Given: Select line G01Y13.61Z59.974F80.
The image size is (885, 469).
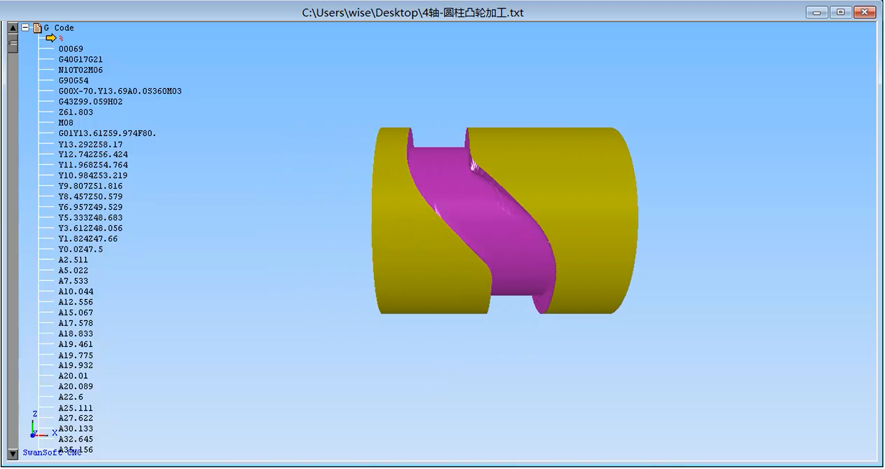Looking at the screenshot, I should click(x=106, y=133).
